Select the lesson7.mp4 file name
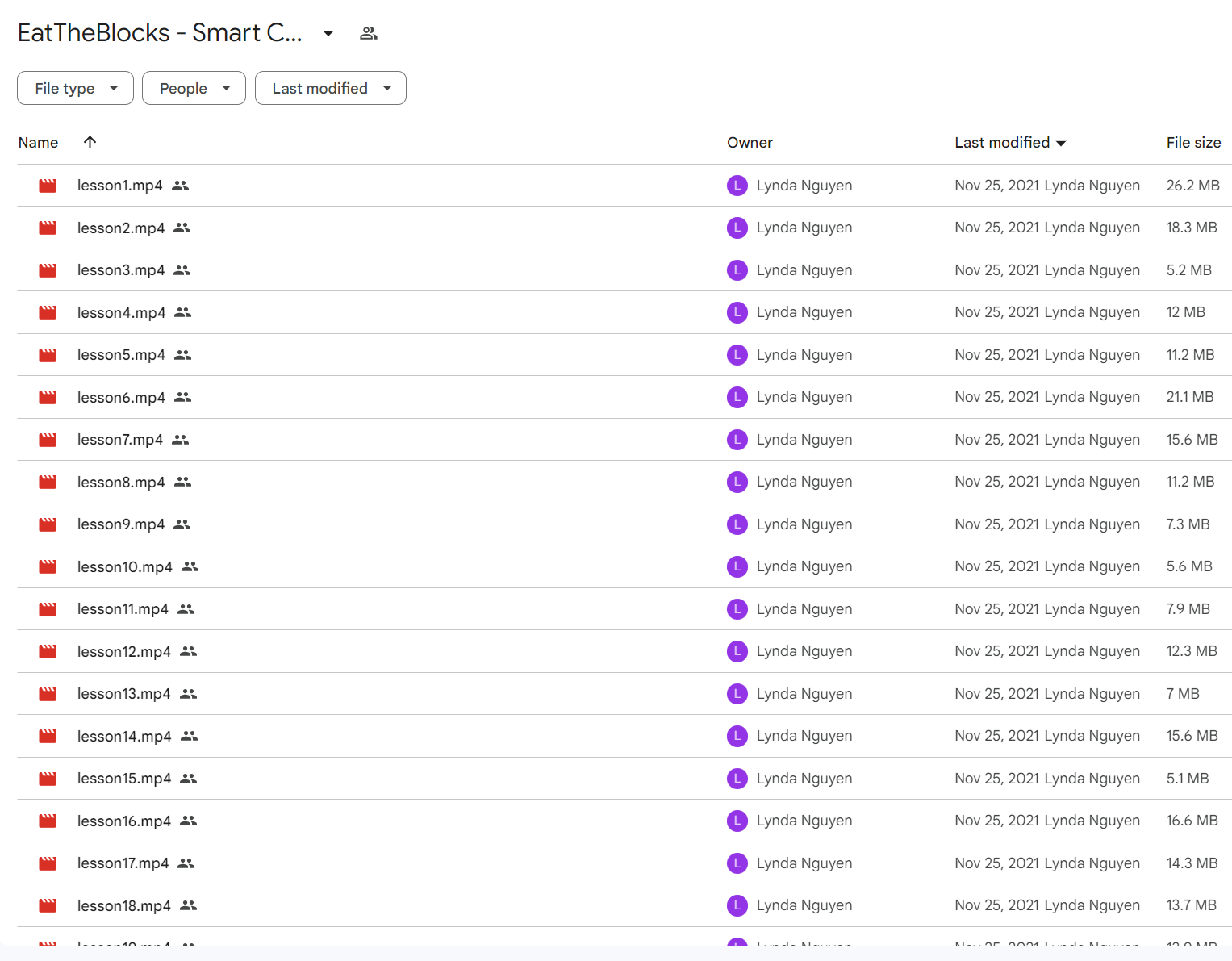This screenshot has width=1232, height=961. pyautogui.click(x=120, y=440)
